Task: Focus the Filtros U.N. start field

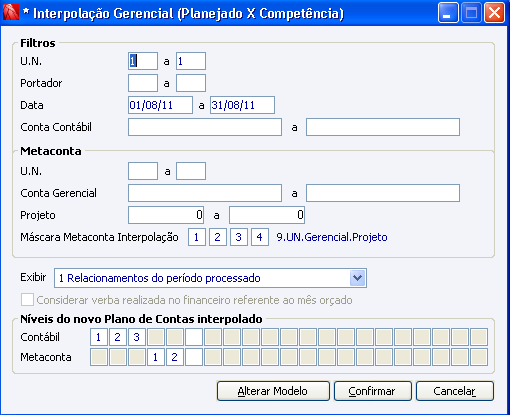Action: 143,61
